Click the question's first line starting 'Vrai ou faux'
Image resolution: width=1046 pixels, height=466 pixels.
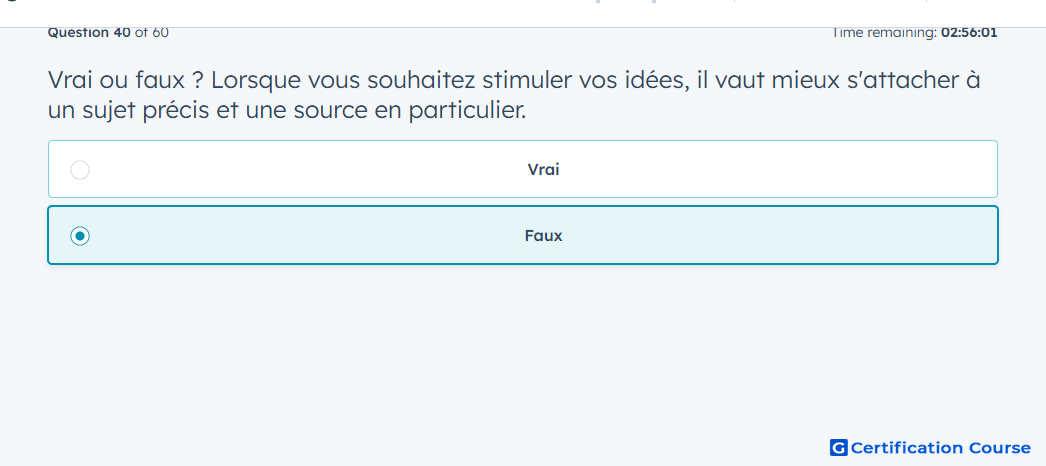(514, 81)
